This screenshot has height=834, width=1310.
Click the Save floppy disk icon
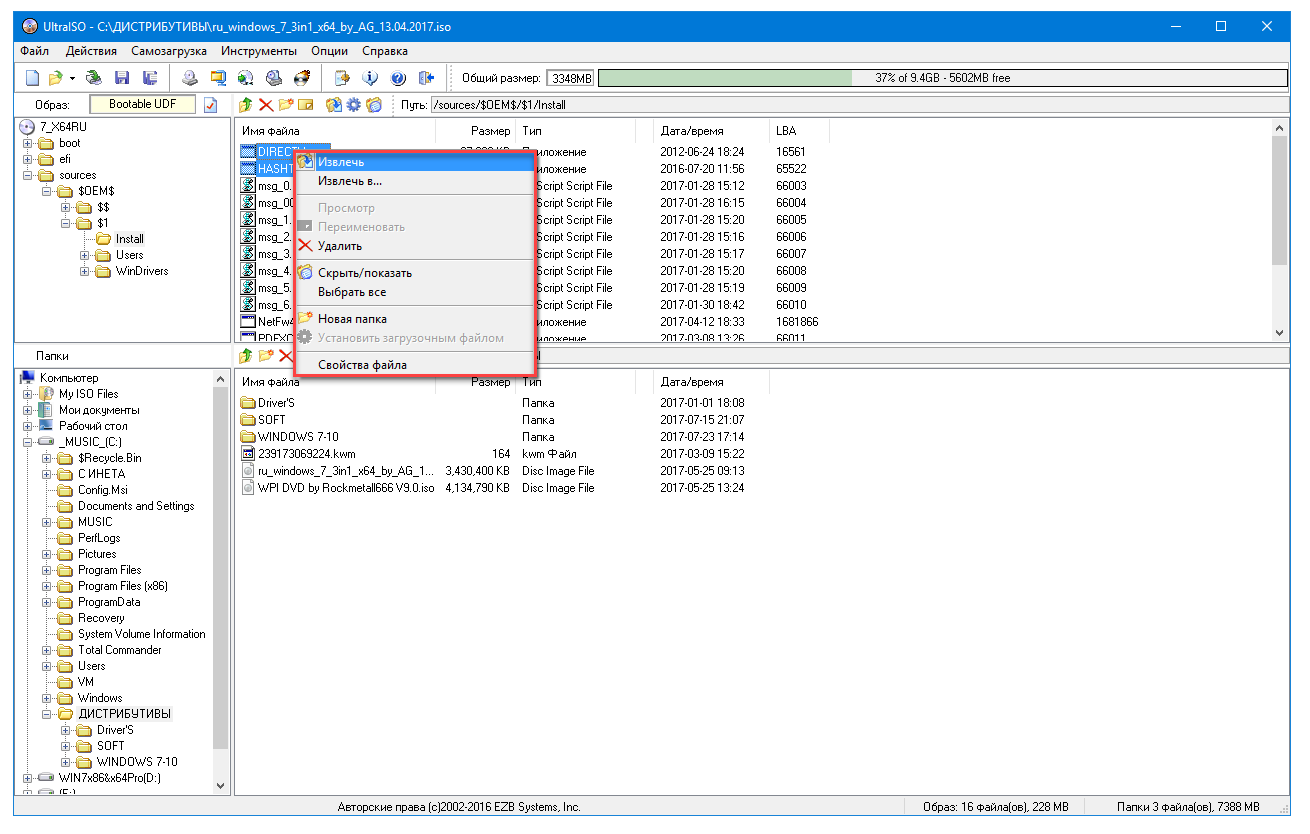tap(122, 78)
